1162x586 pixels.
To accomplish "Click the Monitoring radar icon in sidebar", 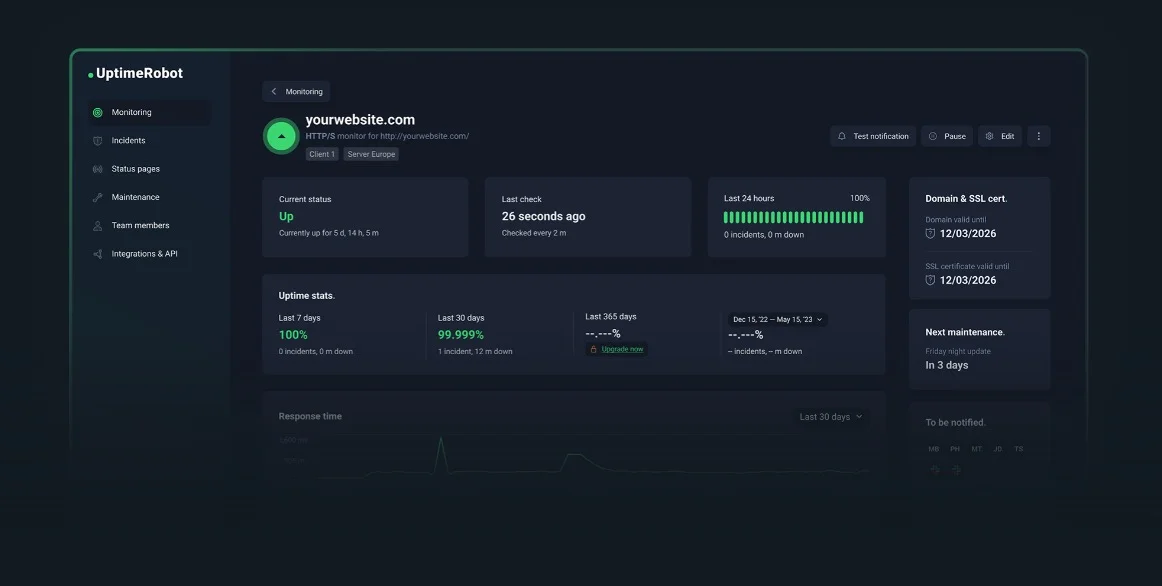I will point(97,113).
